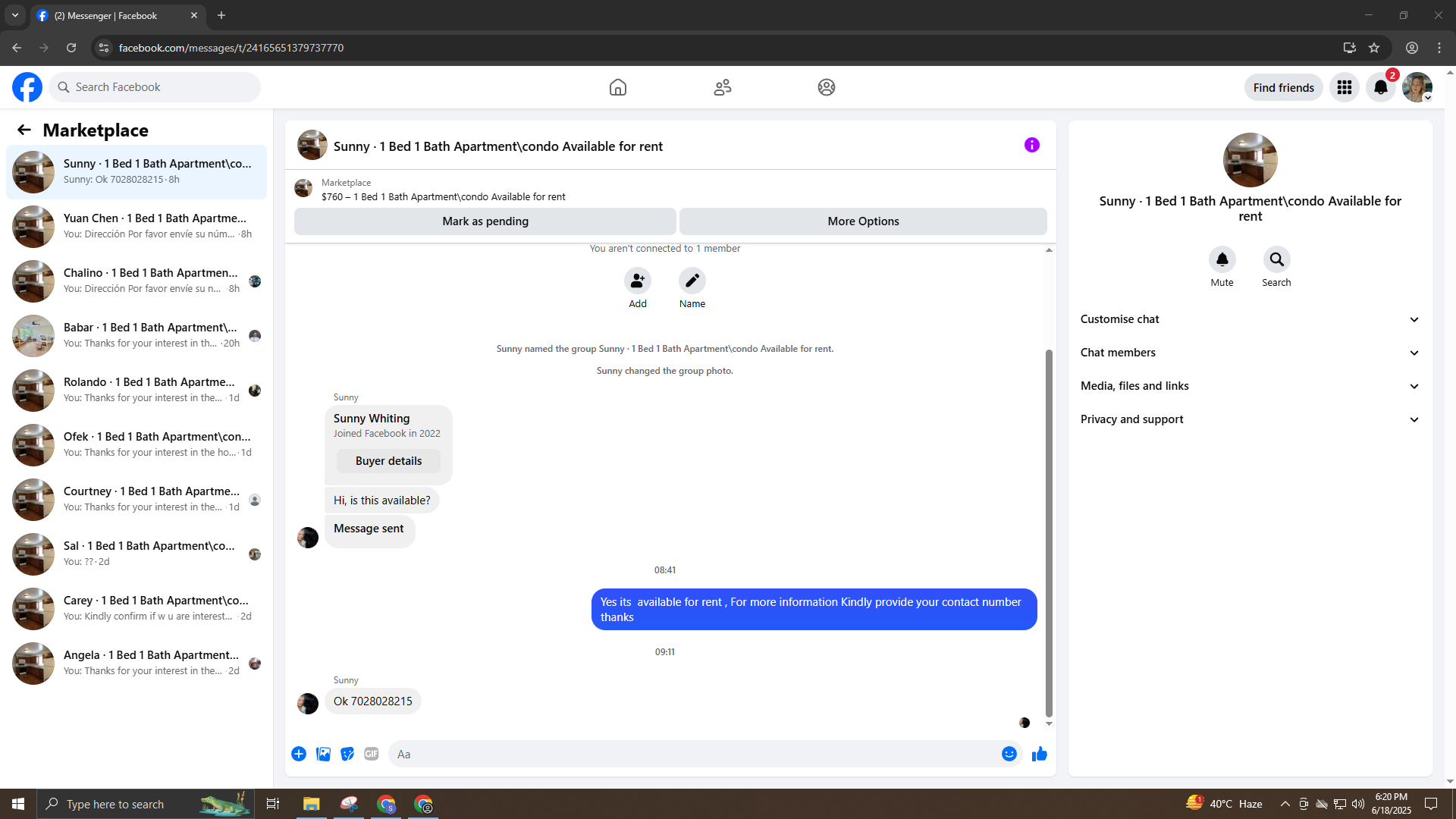
Task: Open Rolando conversation
Action: coord(136,391)
